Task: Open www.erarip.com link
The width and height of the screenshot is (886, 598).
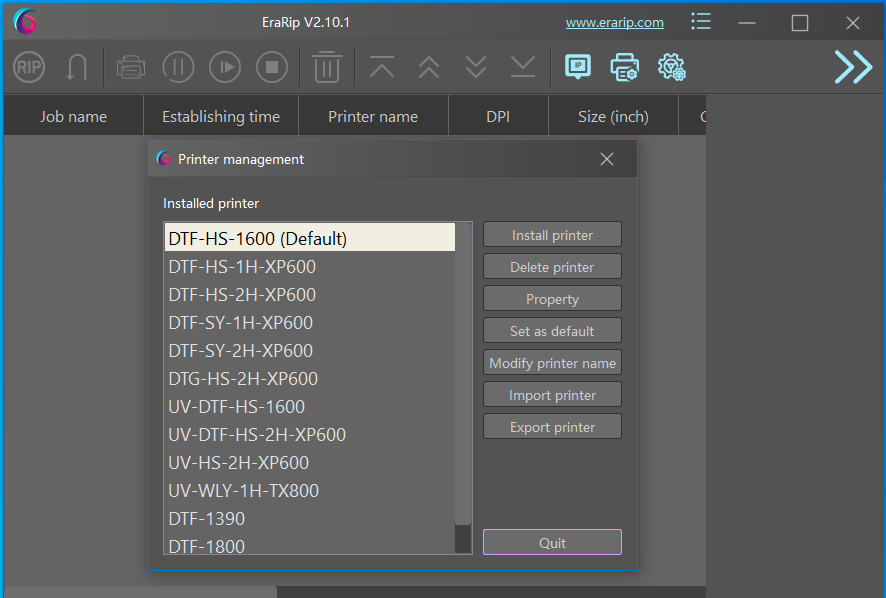Action: 614,23
